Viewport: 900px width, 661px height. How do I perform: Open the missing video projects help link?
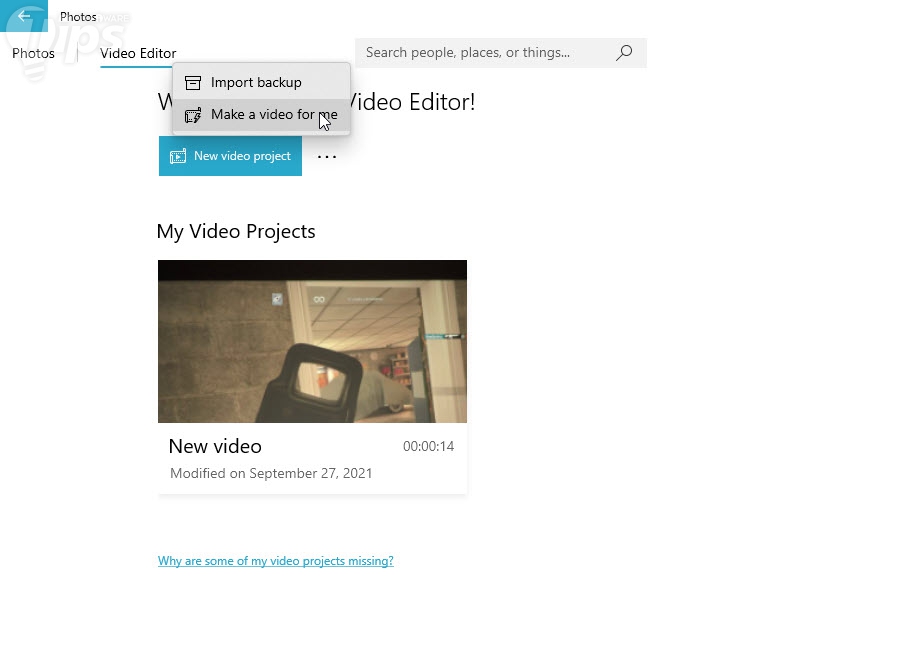click(276, 561)
